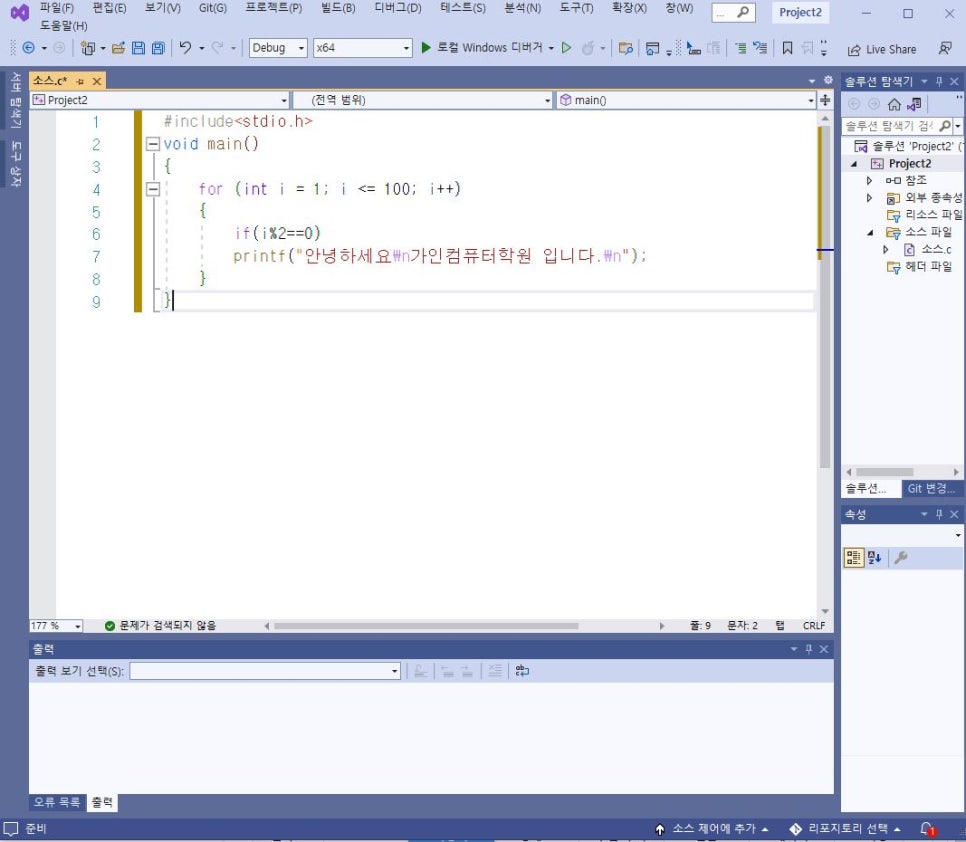Click the Navigate Backward arrow in toolbar
The height and width of the screenshot is (842, 966).
28,47
